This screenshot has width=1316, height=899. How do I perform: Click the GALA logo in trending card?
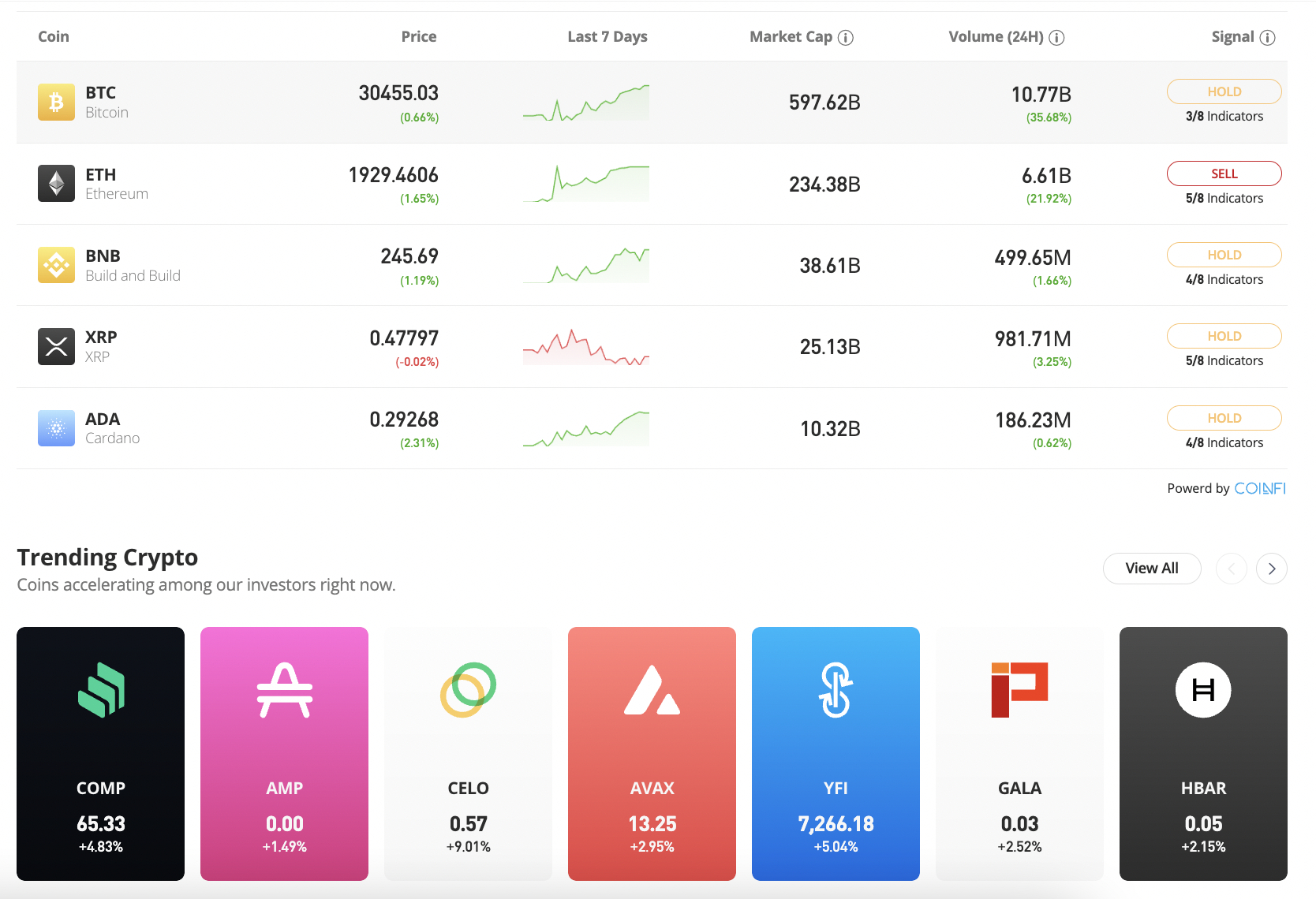pos(1019,690)
